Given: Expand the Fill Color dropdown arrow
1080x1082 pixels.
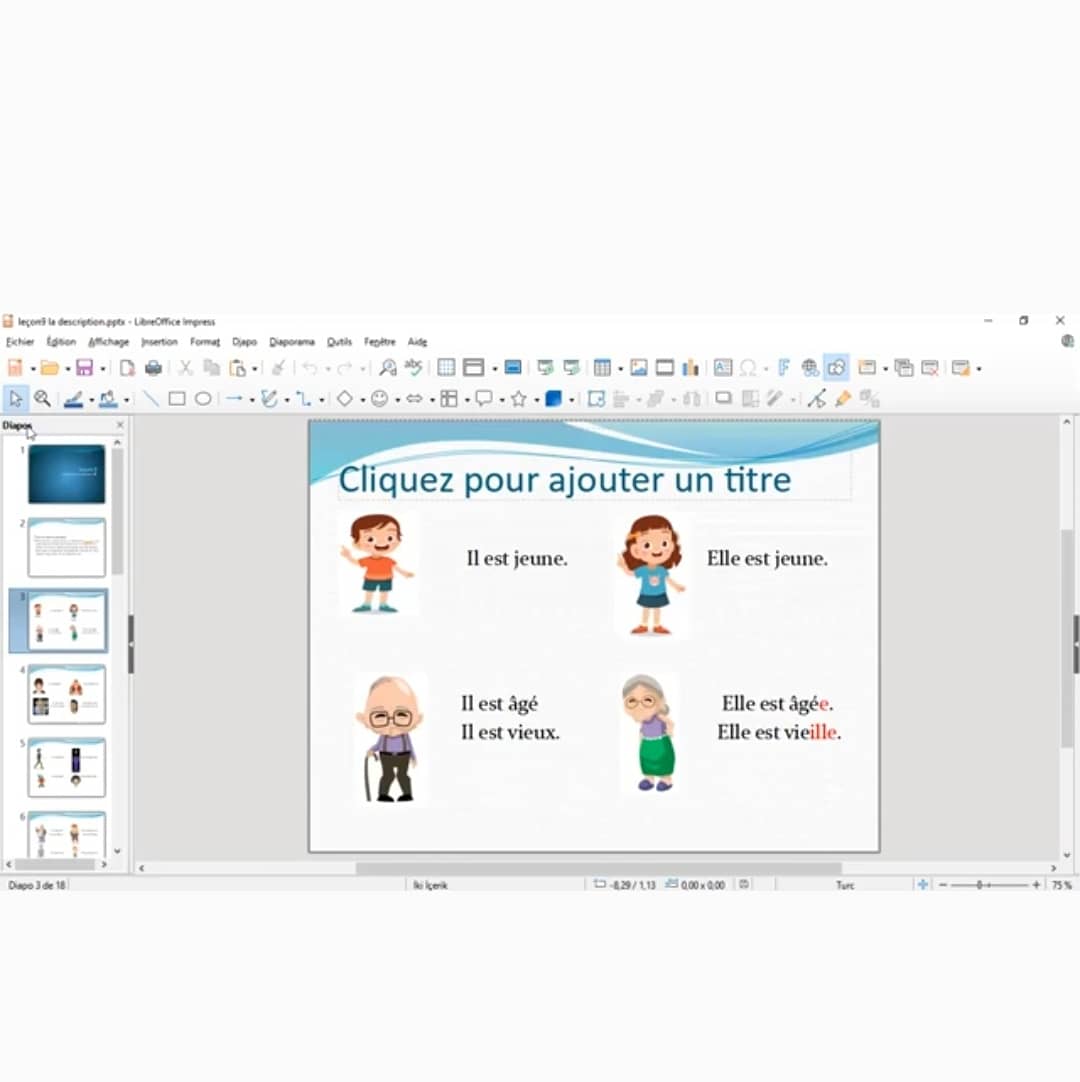Looking at the screenshot, I should pos(126,400).
